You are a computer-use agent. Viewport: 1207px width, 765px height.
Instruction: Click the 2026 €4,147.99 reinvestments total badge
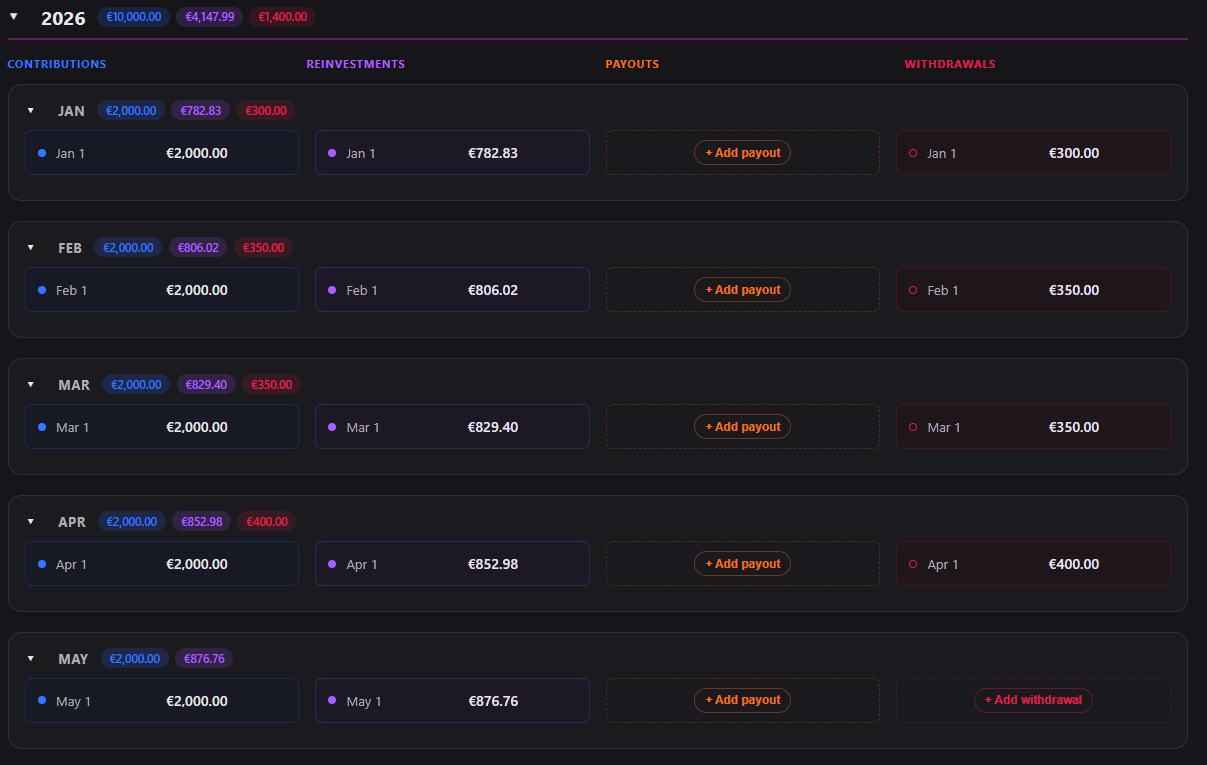210,17
